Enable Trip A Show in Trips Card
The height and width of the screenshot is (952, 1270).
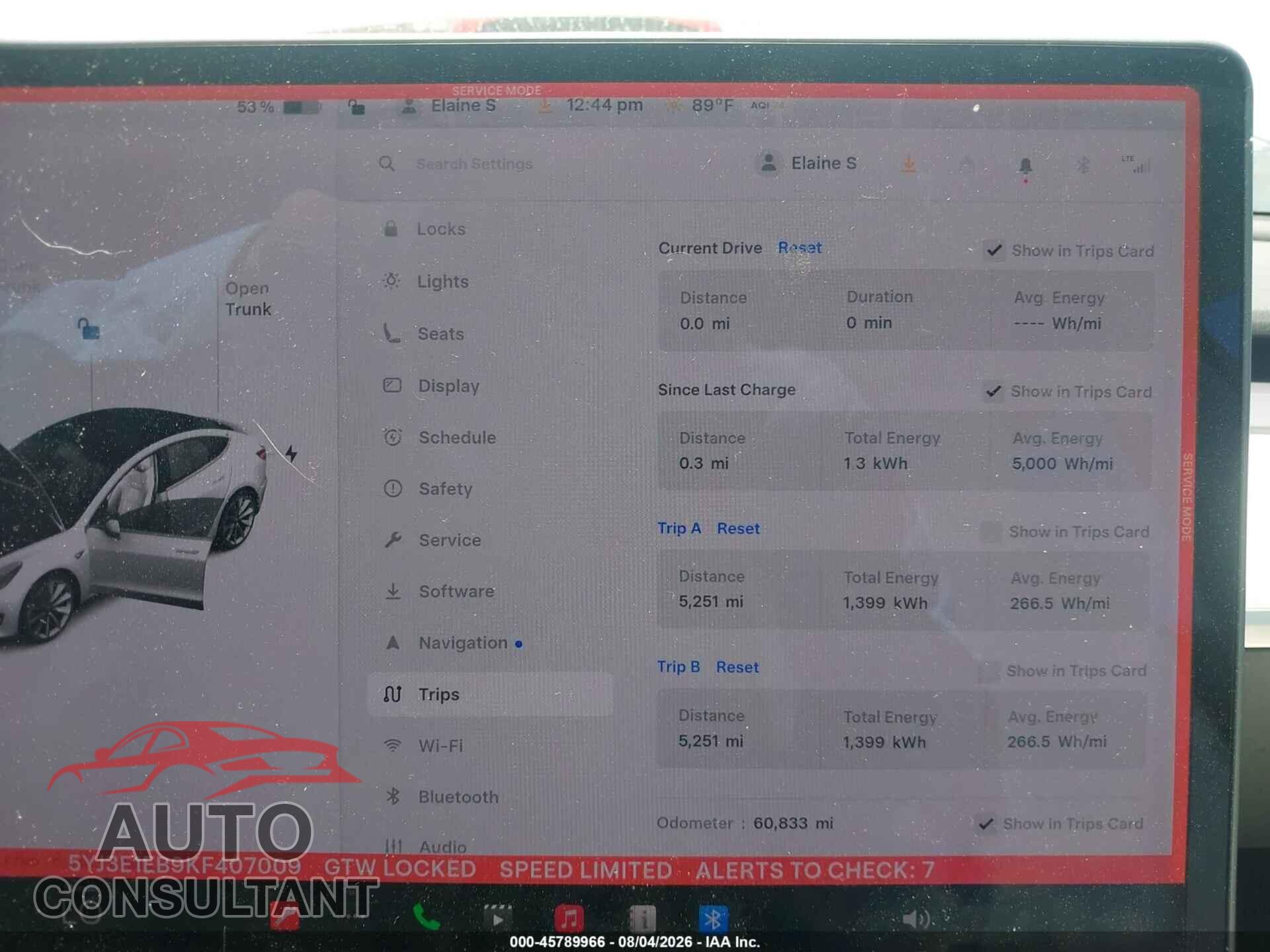point(990,532)
